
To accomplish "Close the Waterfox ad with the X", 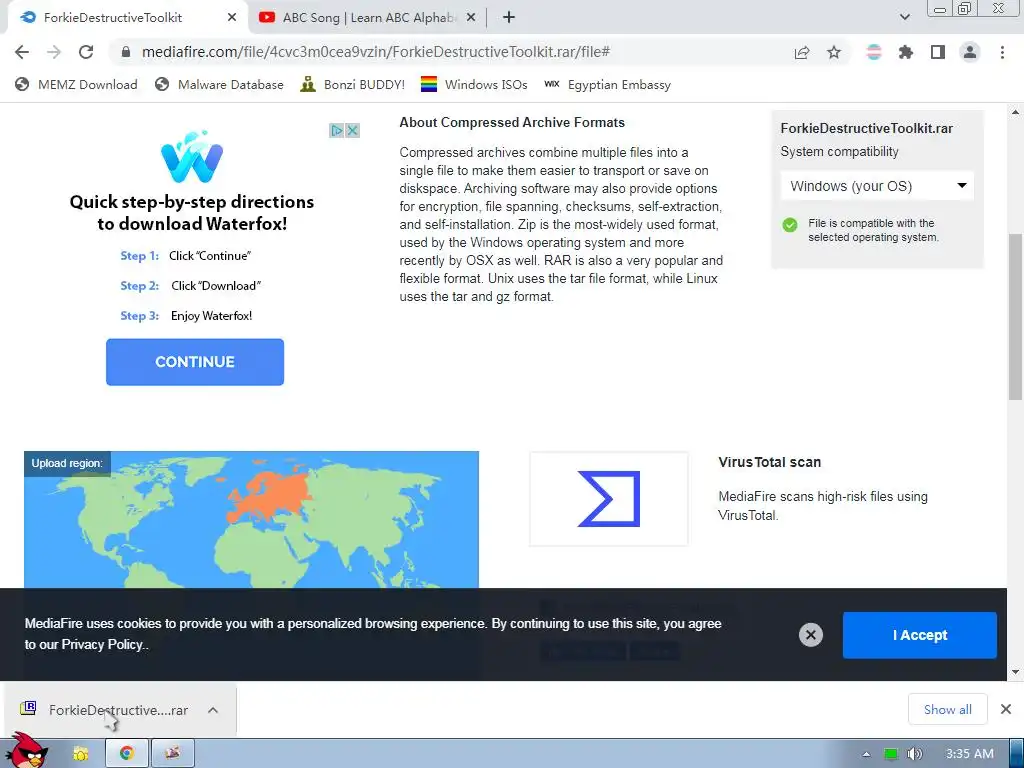I will click(x=352, y=131).
